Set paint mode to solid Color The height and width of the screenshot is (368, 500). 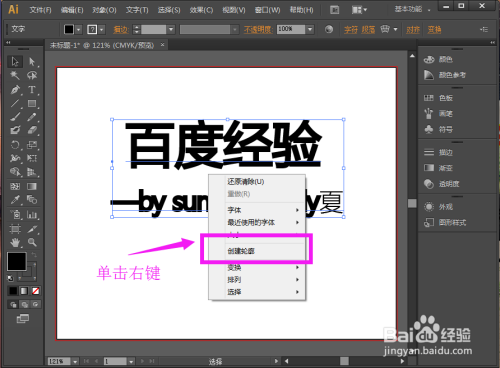point(13,291)
